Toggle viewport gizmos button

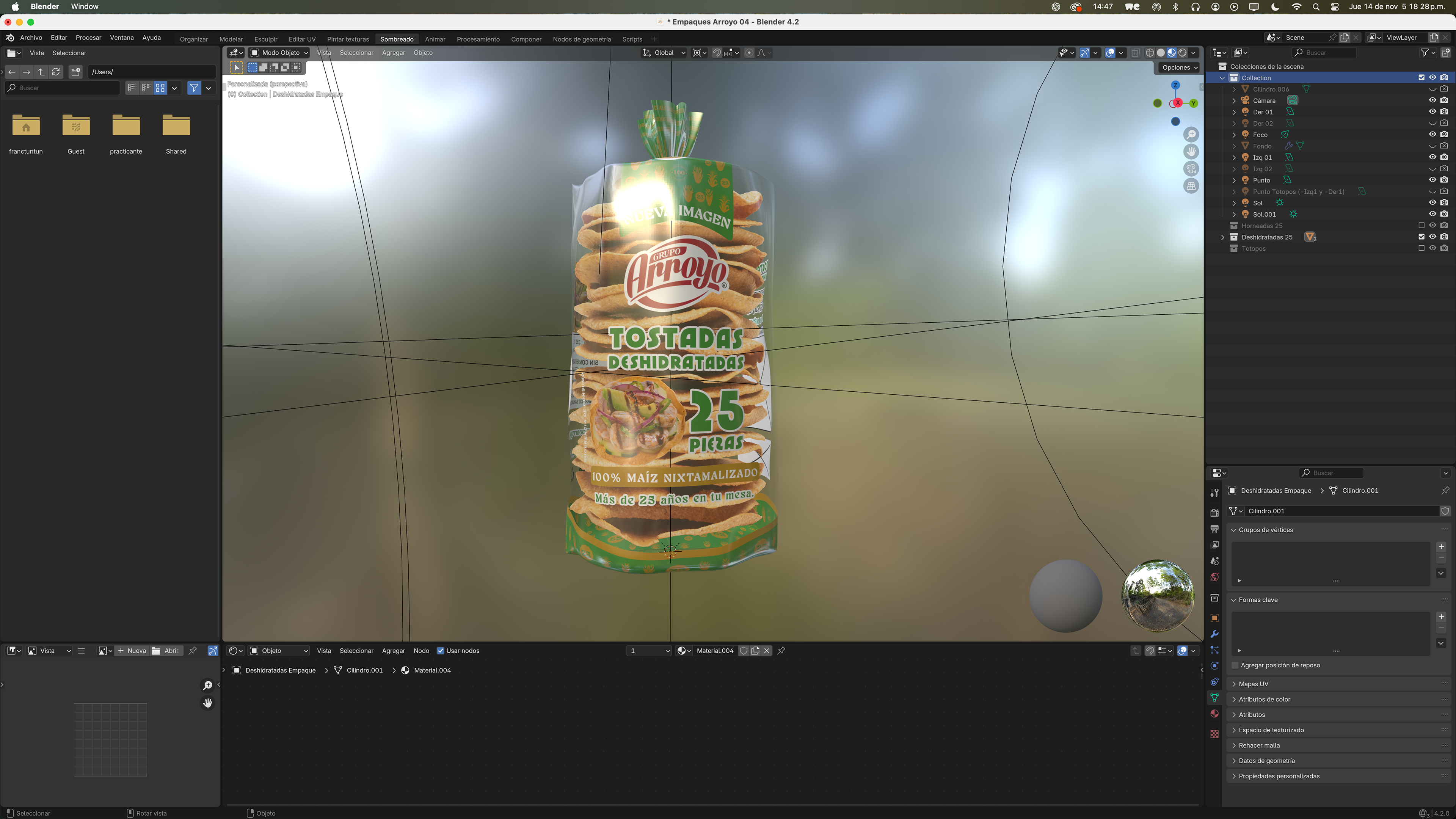(1084, 53)
